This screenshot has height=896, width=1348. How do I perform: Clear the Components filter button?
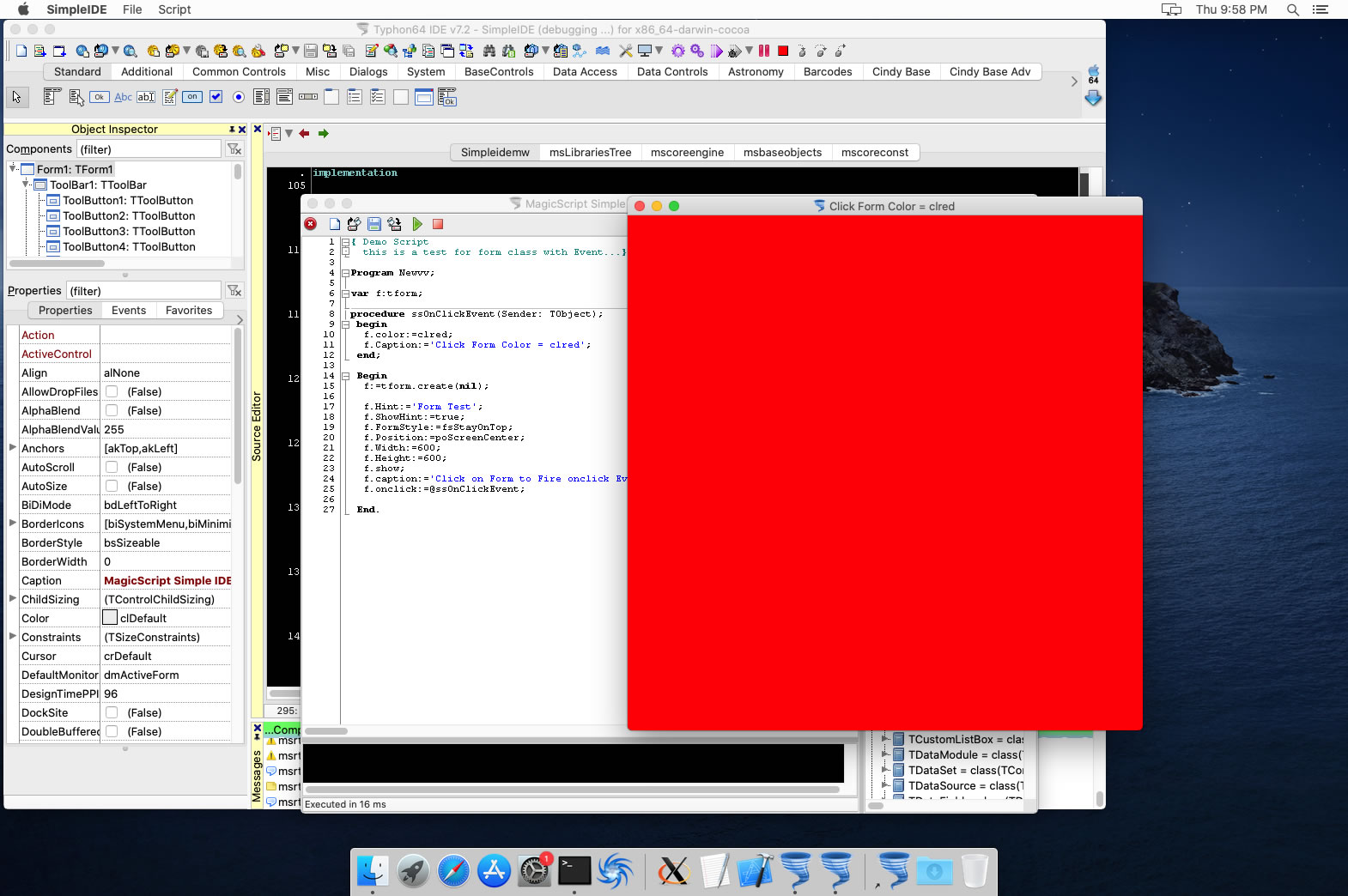point(234,149)
